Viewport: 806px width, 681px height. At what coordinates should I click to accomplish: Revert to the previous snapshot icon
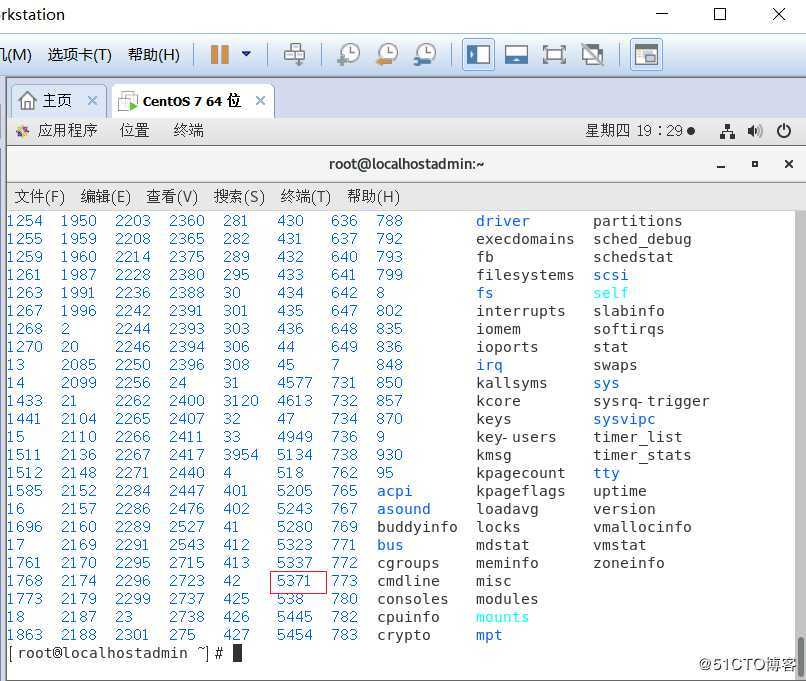(x=387, y=54)
